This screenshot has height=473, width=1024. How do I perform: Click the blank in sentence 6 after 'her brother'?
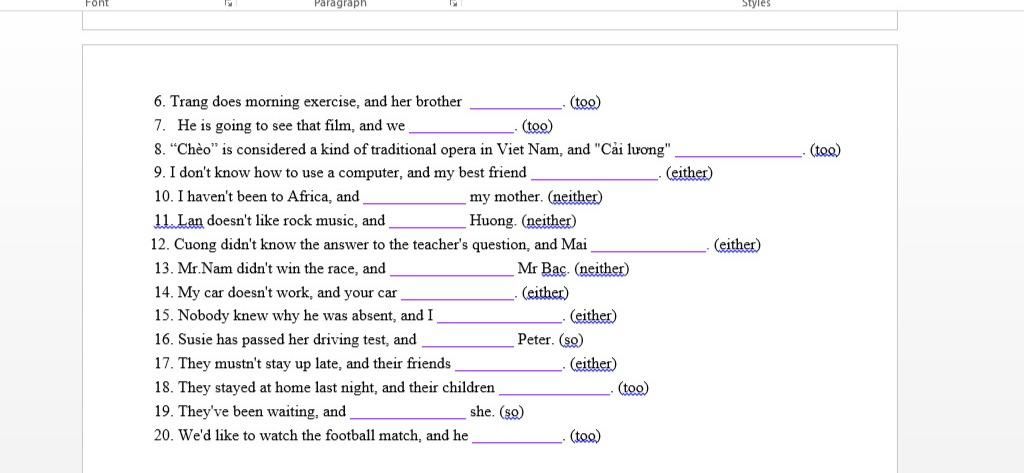[516, 103]
